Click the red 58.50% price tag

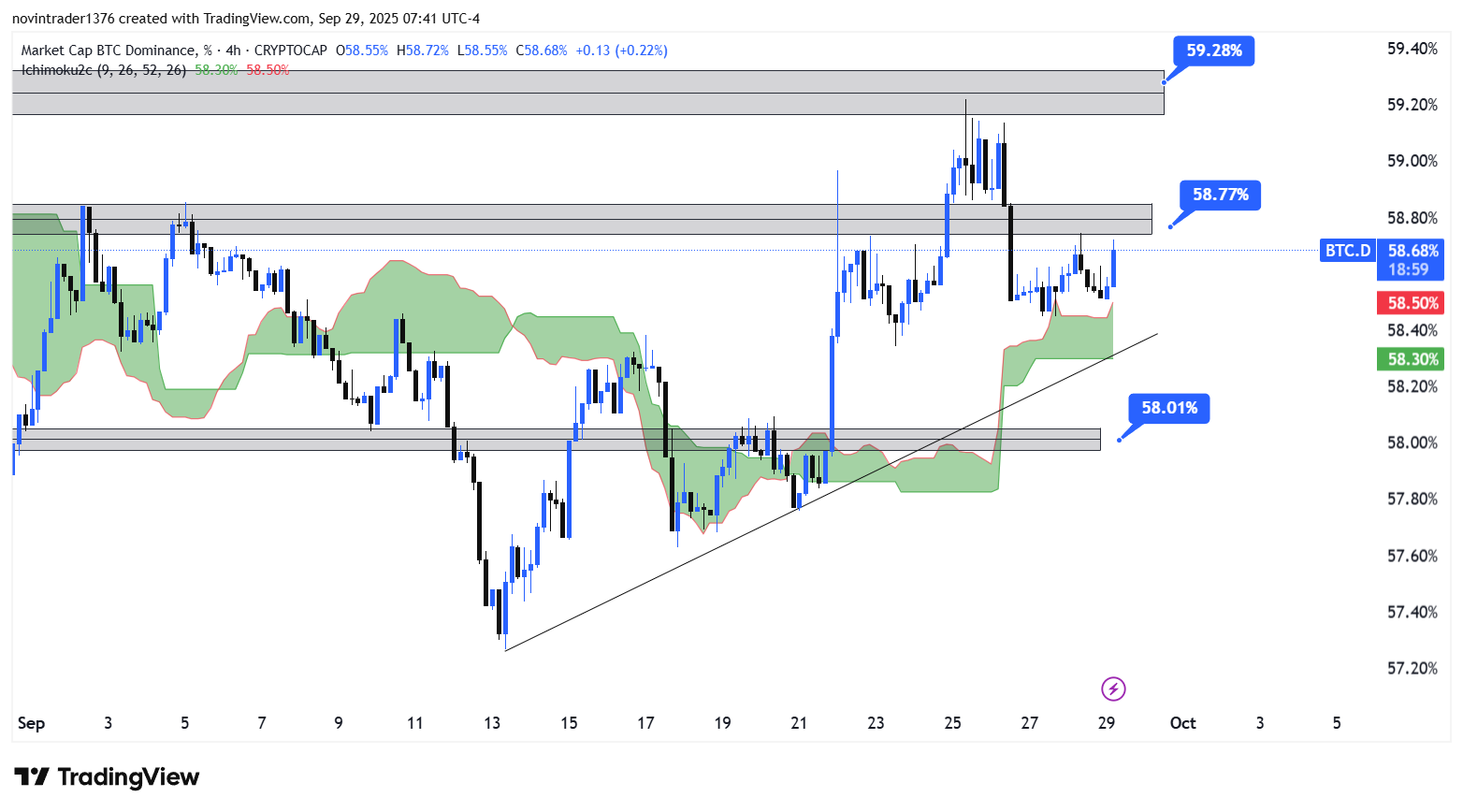click(1412, 303)
